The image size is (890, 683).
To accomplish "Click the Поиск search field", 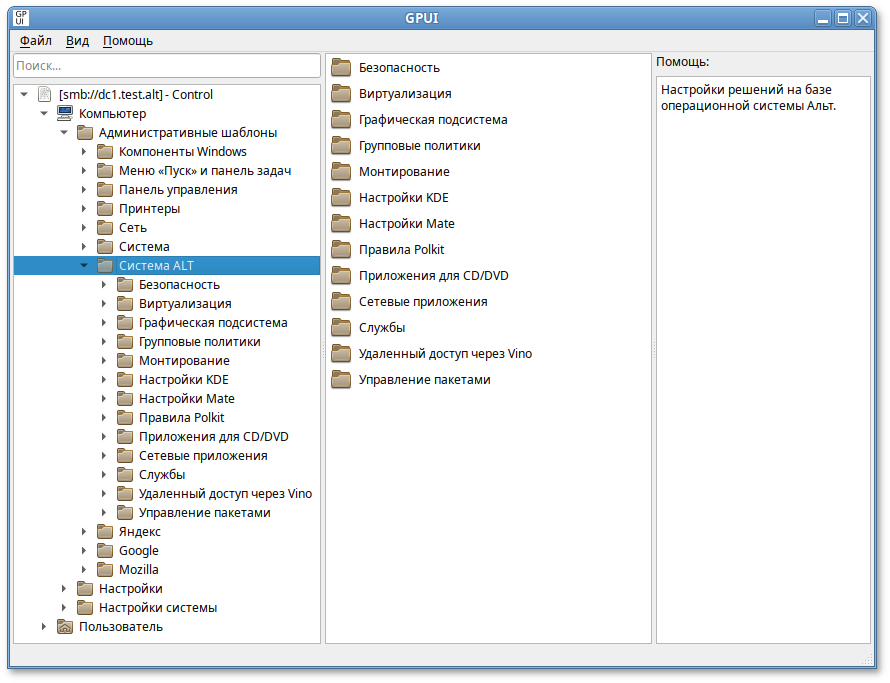I will tap(166, 65).
